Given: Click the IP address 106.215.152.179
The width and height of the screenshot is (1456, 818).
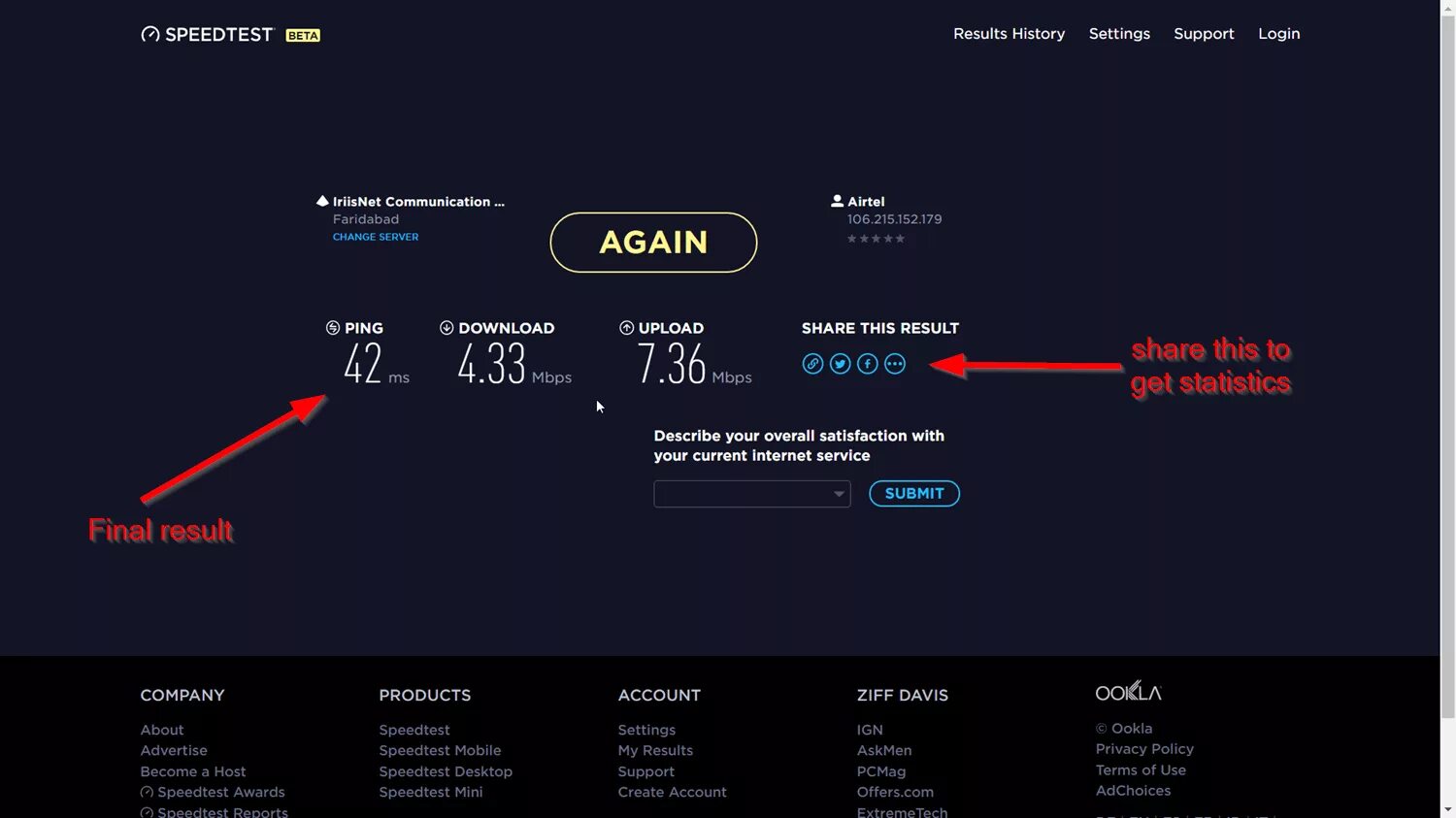Looking at the screenshot, I should click(894, 219).
